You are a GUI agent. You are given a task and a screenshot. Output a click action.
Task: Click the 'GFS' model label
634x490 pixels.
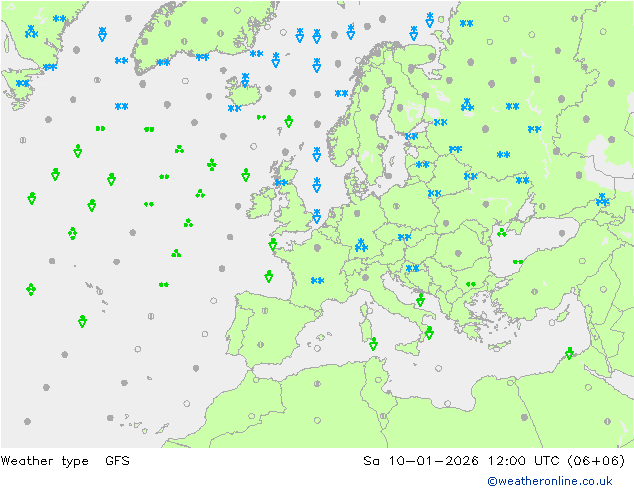(x=117, y=461)
